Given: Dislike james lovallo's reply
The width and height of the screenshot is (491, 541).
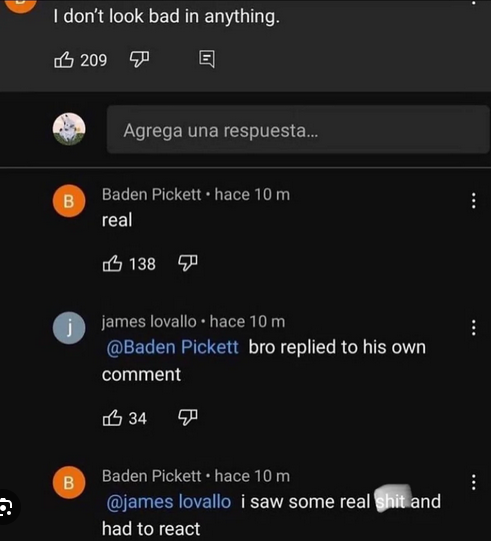Looking at the screenshot, I should pyautogui.click(x=188, y=417).
